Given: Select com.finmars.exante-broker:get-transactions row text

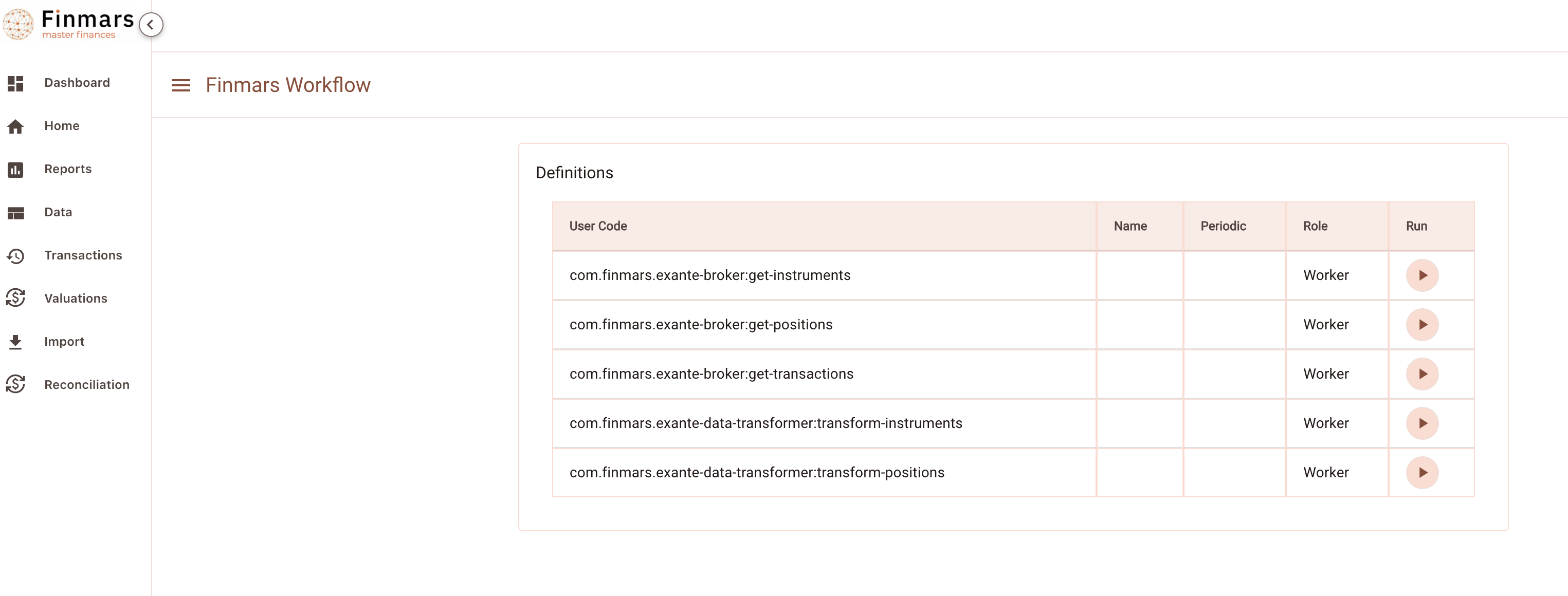Looking at the screenshot, I should (x=711, y=374).
